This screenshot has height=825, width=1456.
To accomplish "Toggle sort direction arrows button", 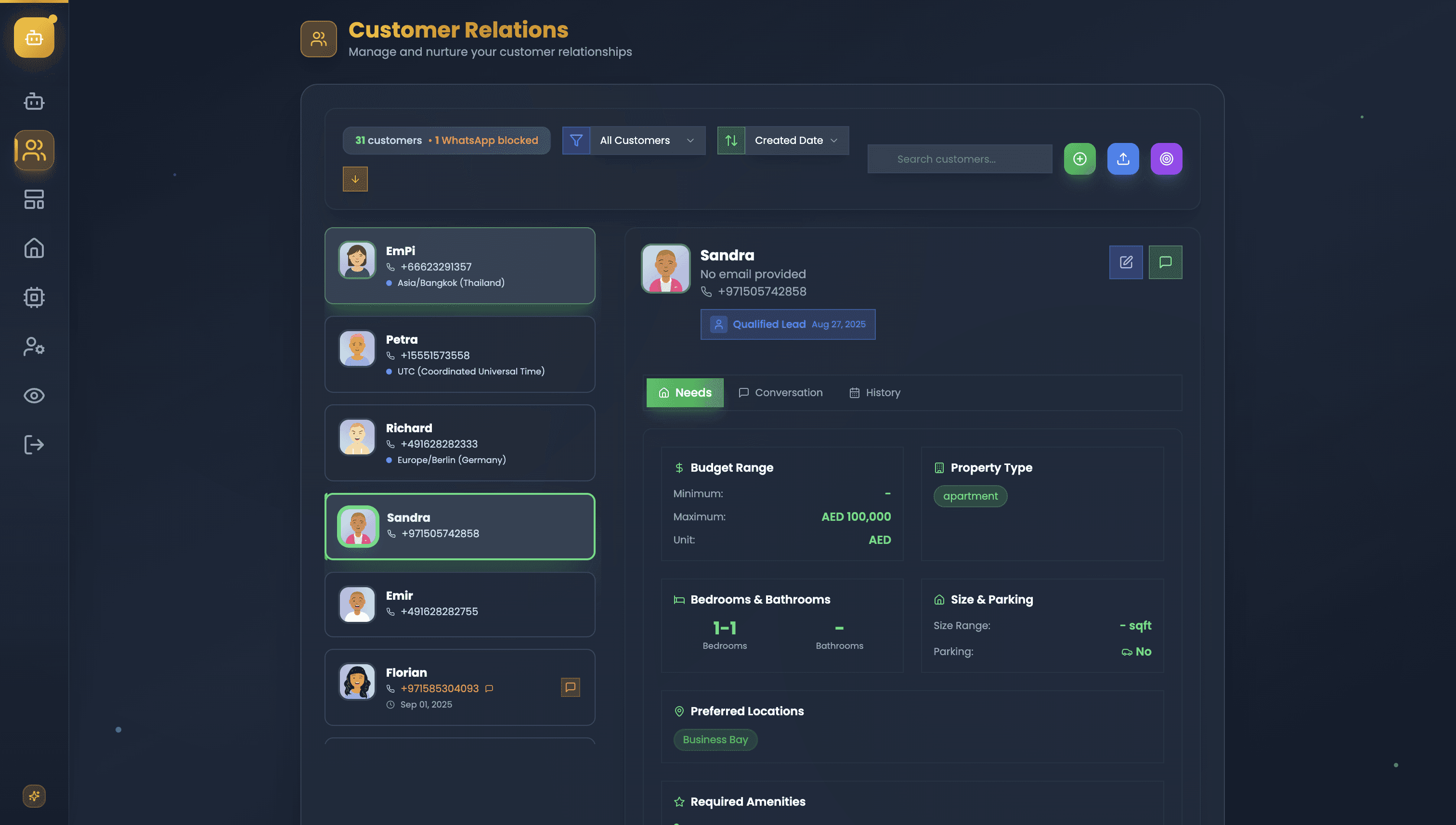I will [x=731, y=141].
